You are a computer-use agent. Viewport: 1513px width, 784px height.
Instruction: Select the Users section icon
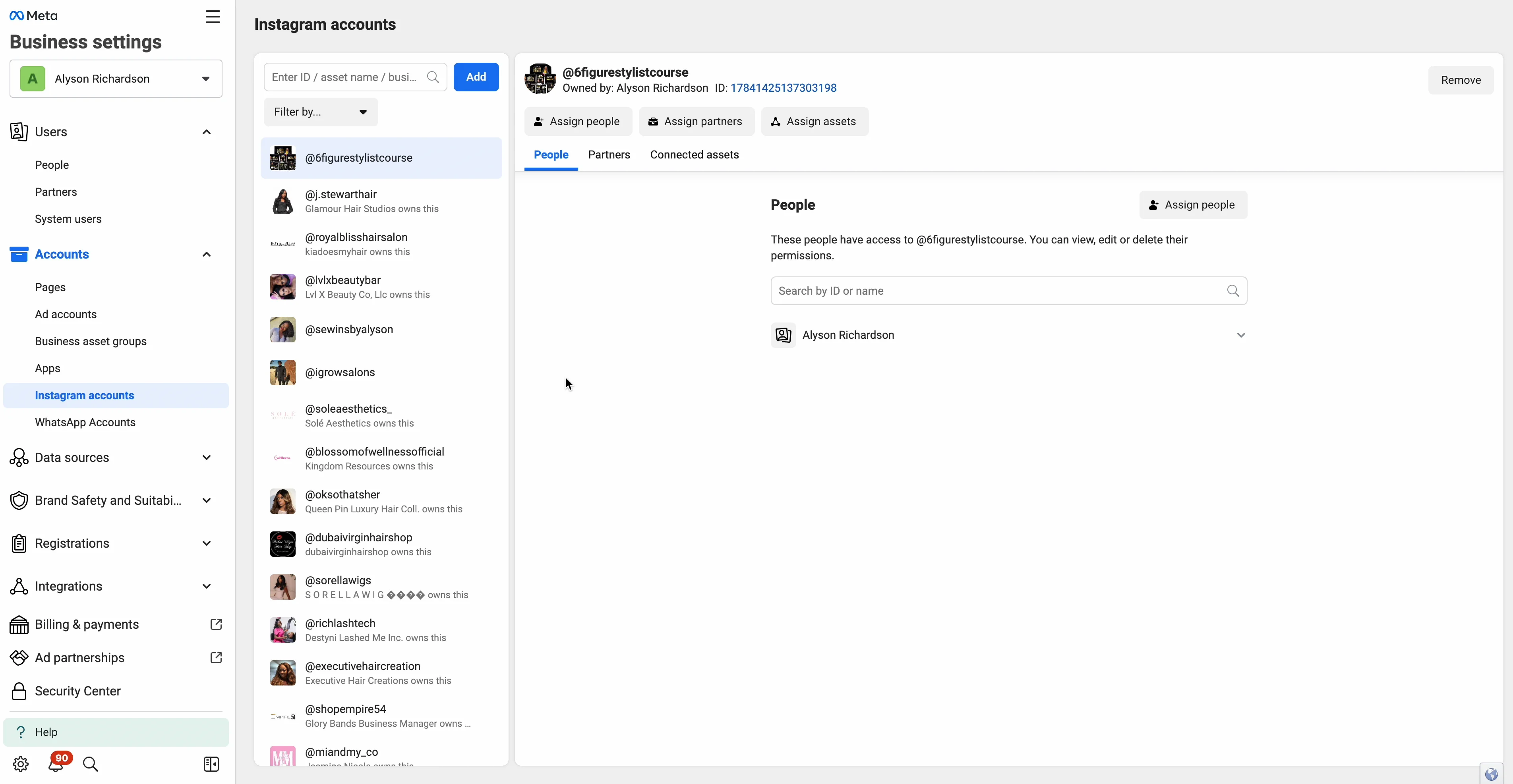[x=19, y=131]
